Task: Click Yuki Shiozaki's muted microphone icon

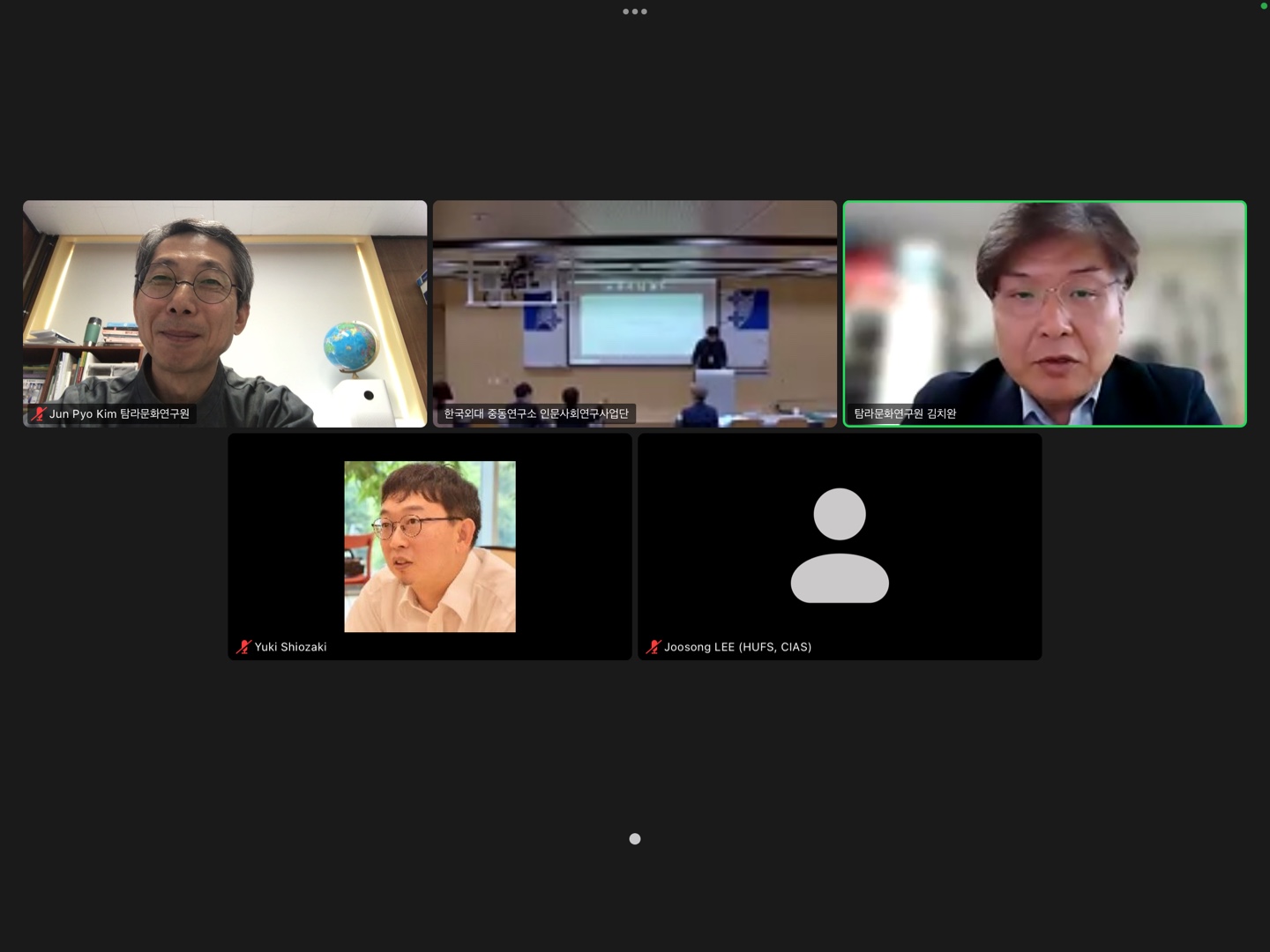Action: [x=243, y=647]
